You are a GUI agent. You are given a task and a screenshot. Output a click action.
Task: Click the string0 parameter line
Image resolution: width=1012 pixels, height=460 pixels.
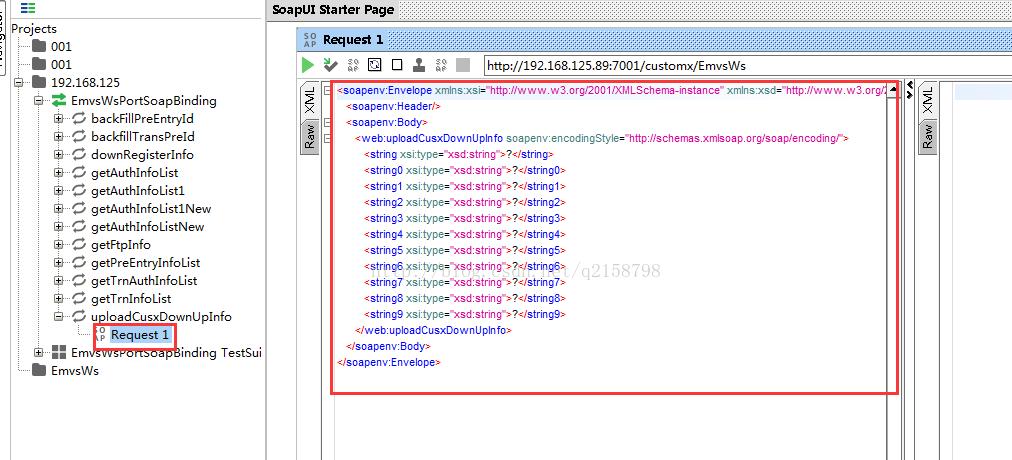[465, 170]
